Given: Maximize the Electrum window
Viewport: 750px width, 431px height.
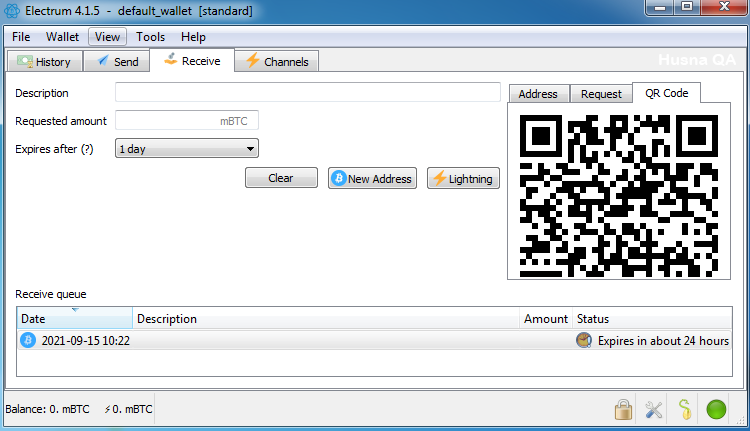Looking at the screenshot, I should pos(687,8).
